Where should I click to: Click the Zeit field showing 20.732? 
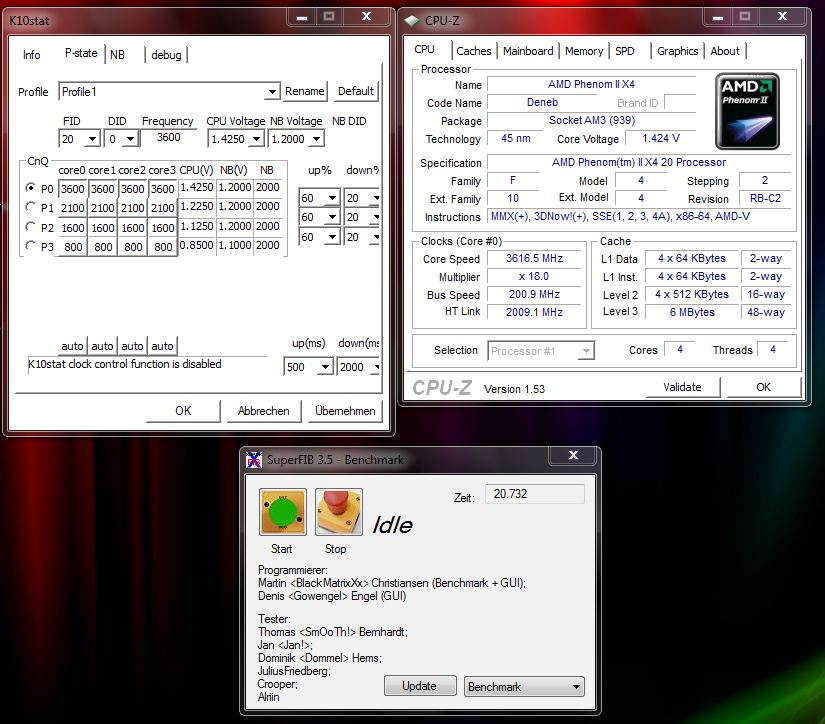pyautogui.click(x=534, y=494)
